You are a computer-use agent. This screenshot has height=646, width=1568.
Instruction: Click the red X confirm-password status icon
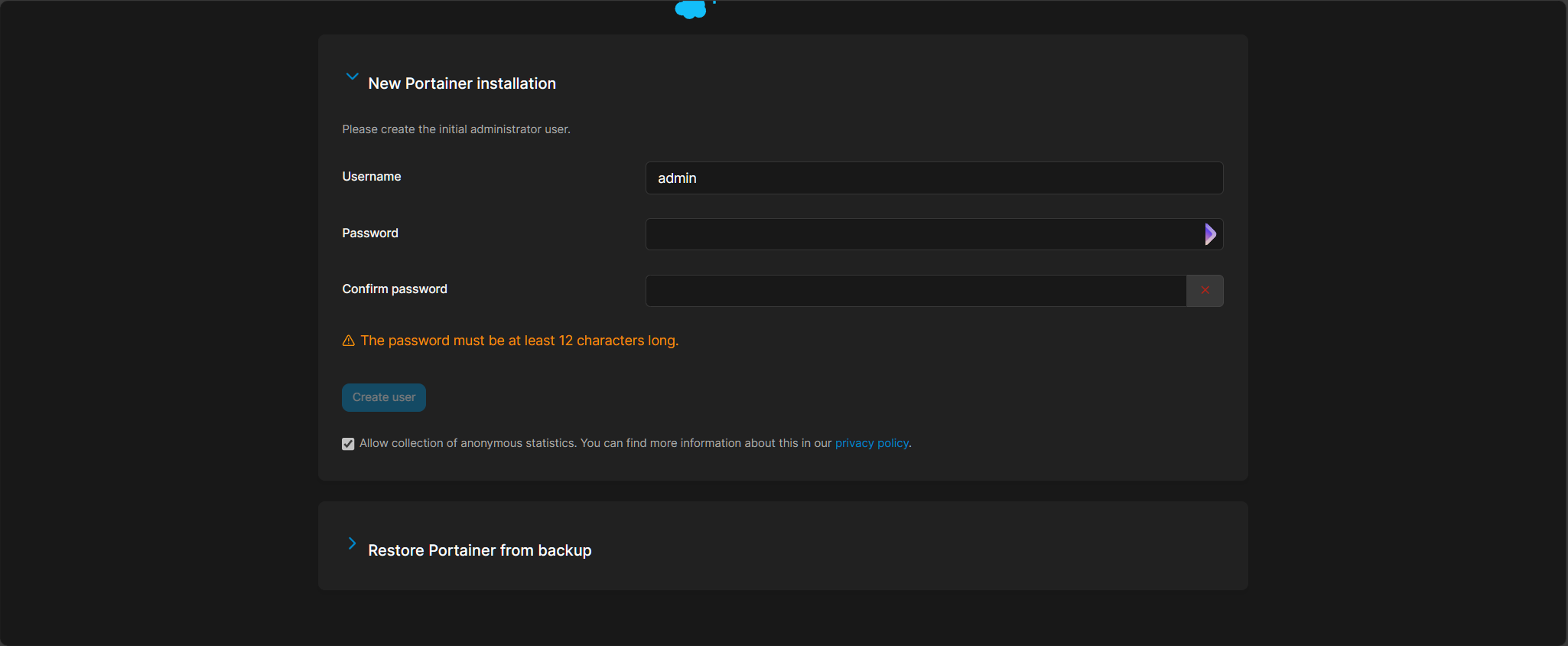pos(1205,290)
